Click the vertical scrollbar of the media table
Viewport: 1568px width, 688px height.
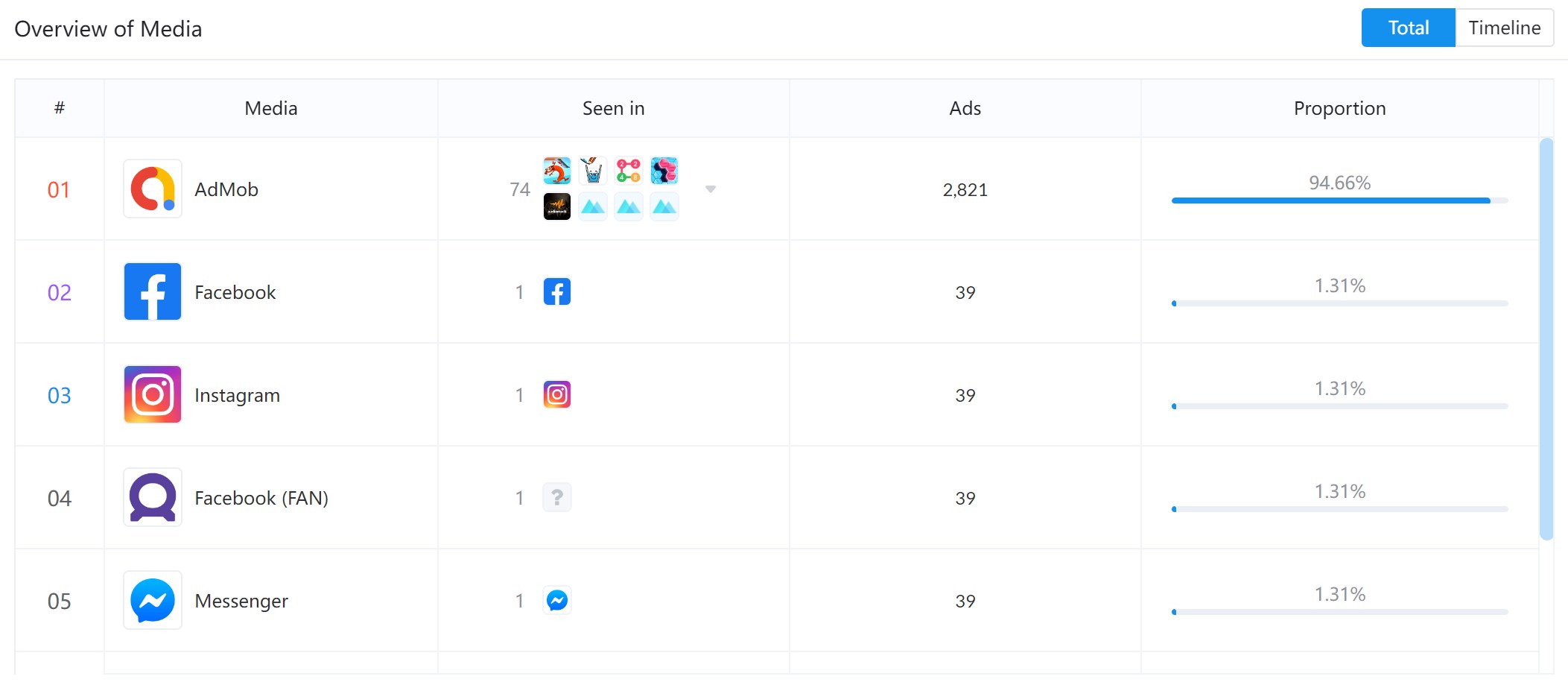coord(1546,338)
